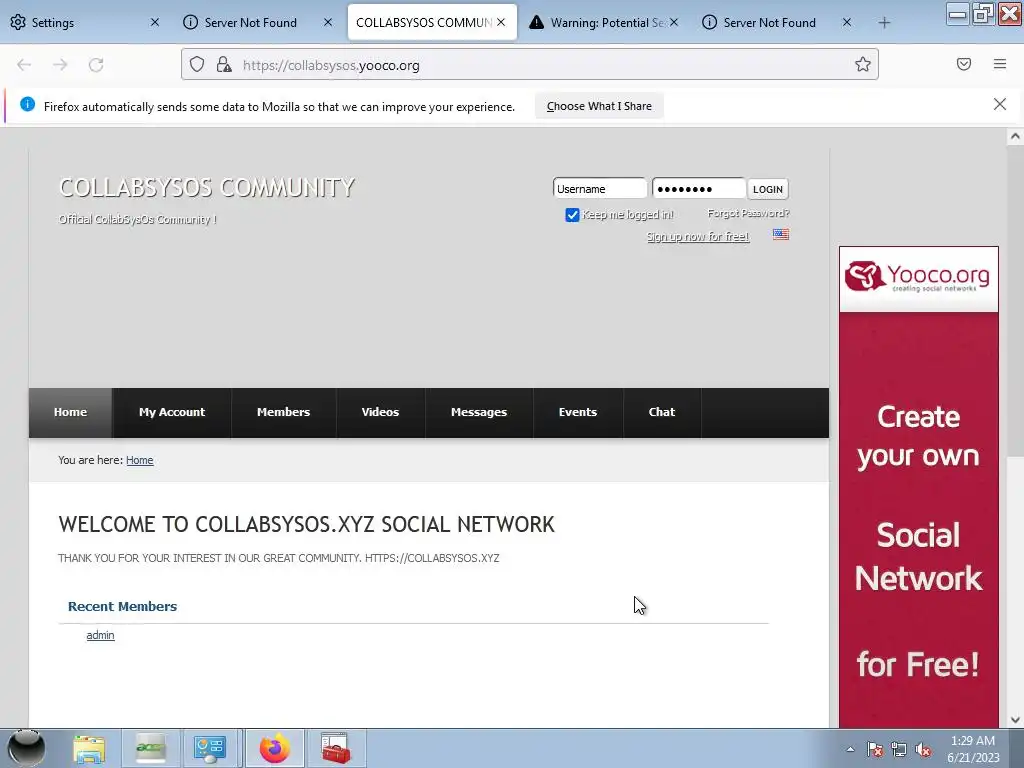Viewport: 1024px width, 768px height.
Task: Click the Recent Members heading
Action: [123, 606]
